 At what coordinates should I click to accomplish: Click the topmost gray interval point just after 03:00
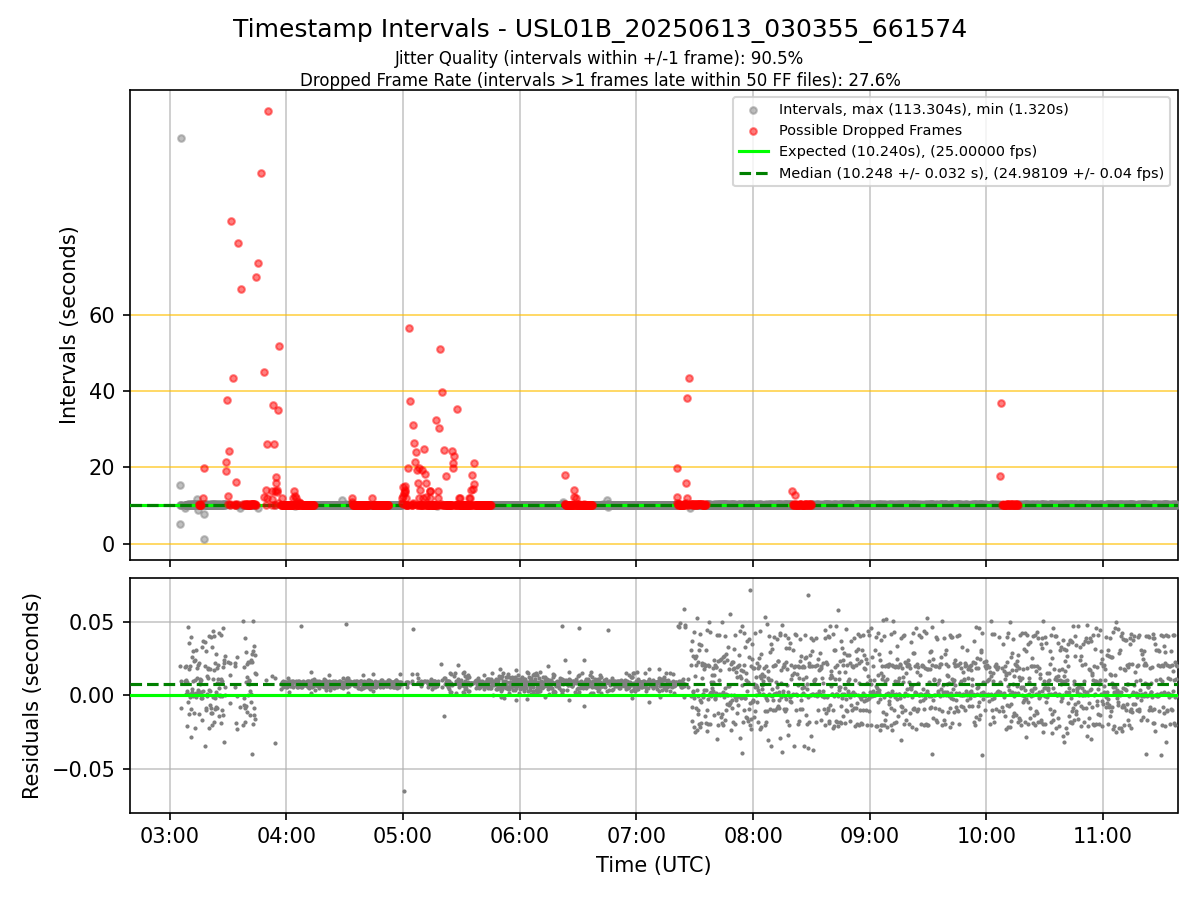click(181, 138)
